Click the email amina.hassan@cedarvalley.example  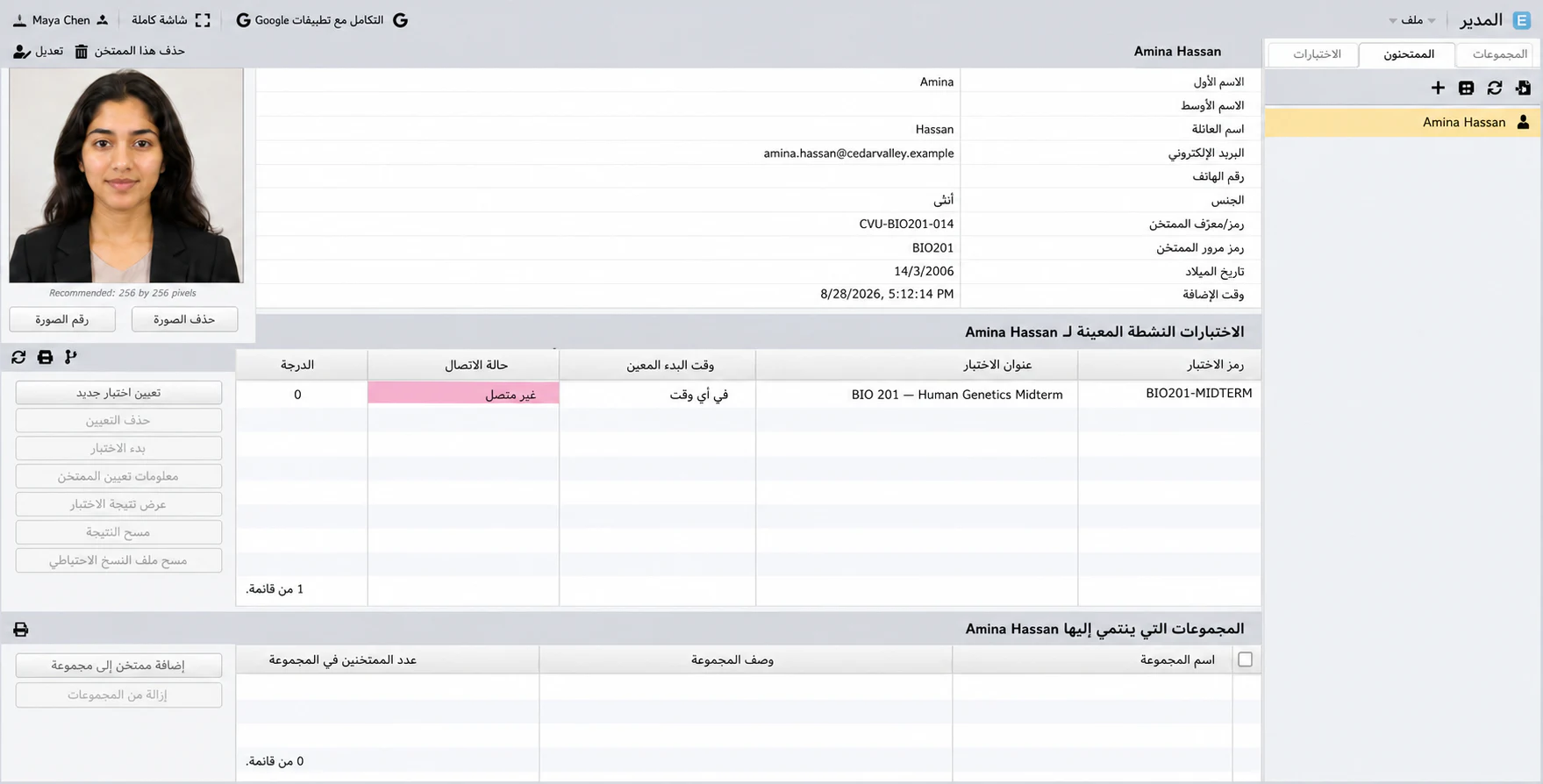click(x=858, y=153)
